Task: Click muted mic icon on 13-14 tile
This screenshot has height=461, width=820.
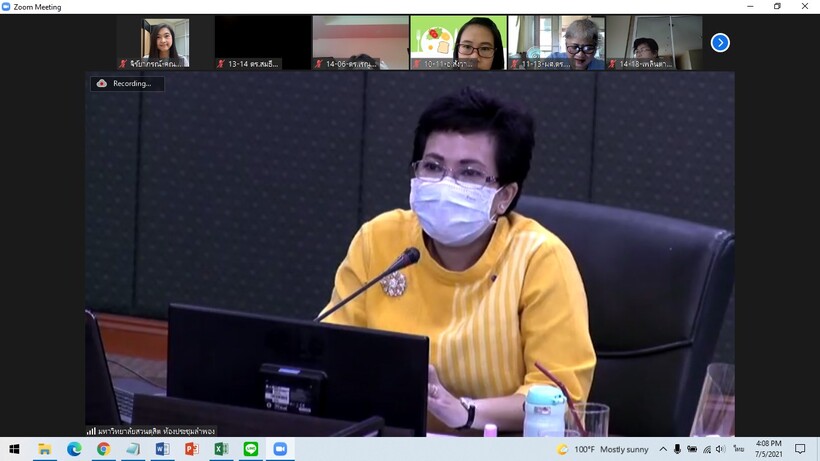Action: tap(221, 64)
